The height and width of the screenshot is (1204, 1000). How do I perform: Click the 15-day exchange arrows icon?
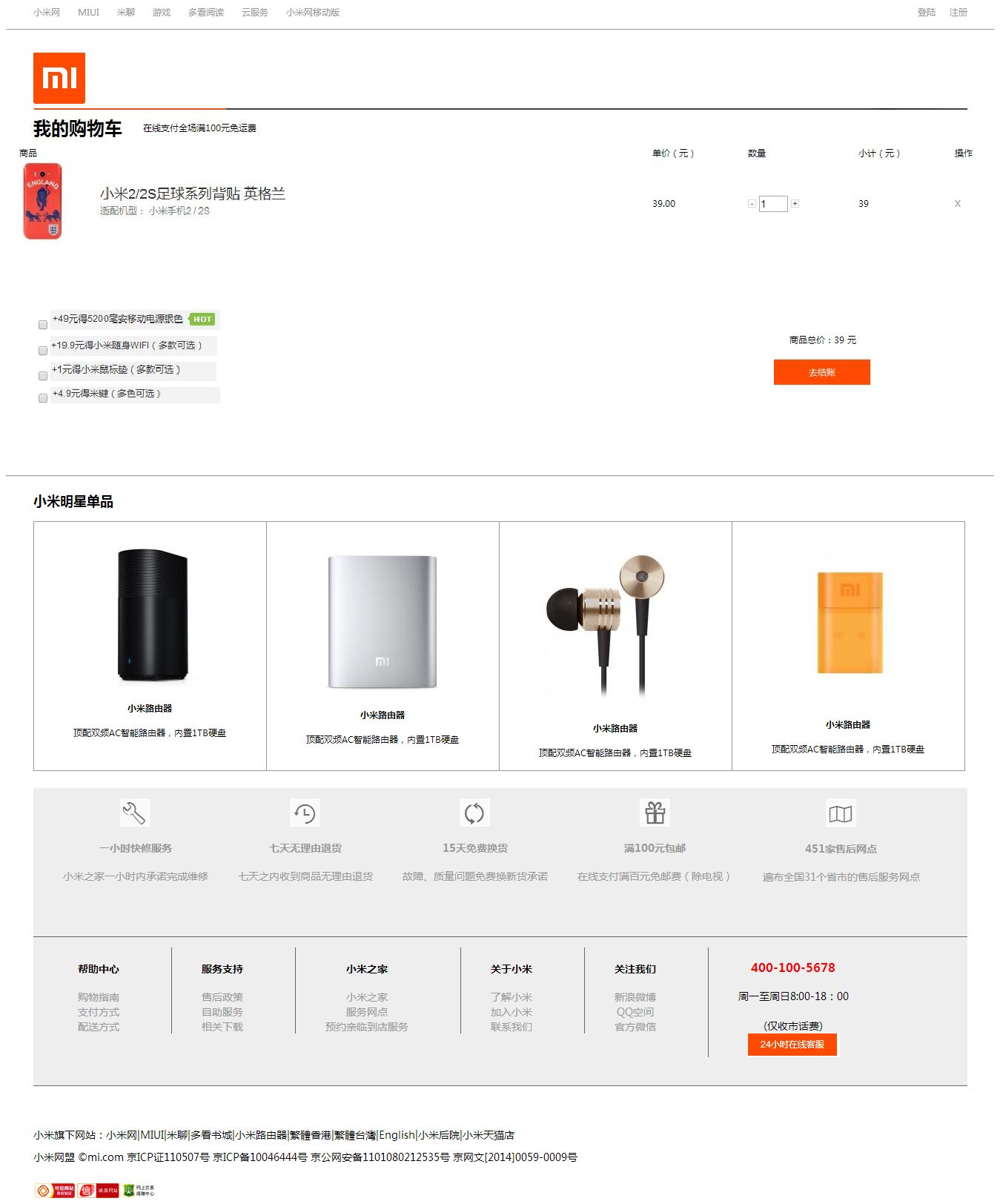pyautogui.click(x=474, y=813)
